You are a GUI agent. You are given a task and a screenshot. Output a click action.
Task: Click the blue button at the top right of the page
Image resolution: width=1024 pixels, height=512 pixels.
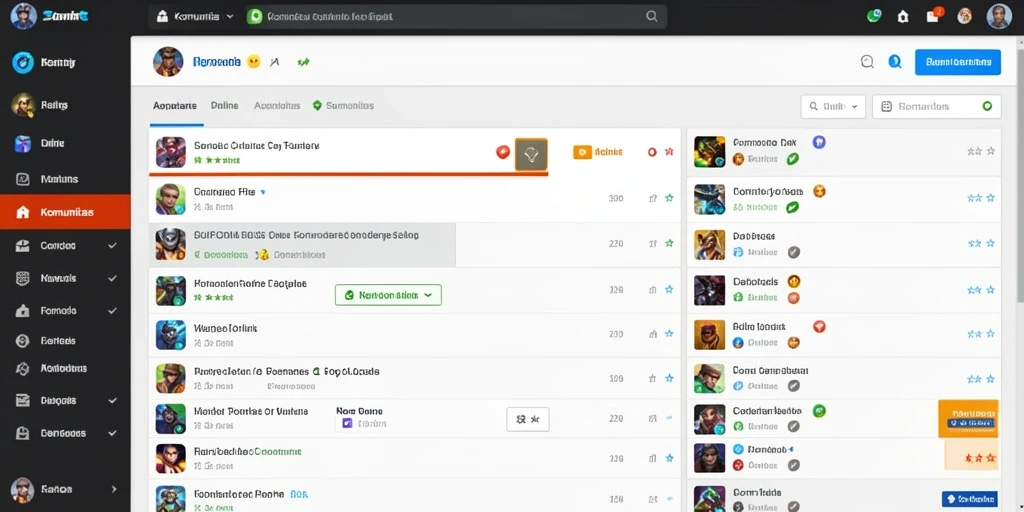[x=957, y=63]
